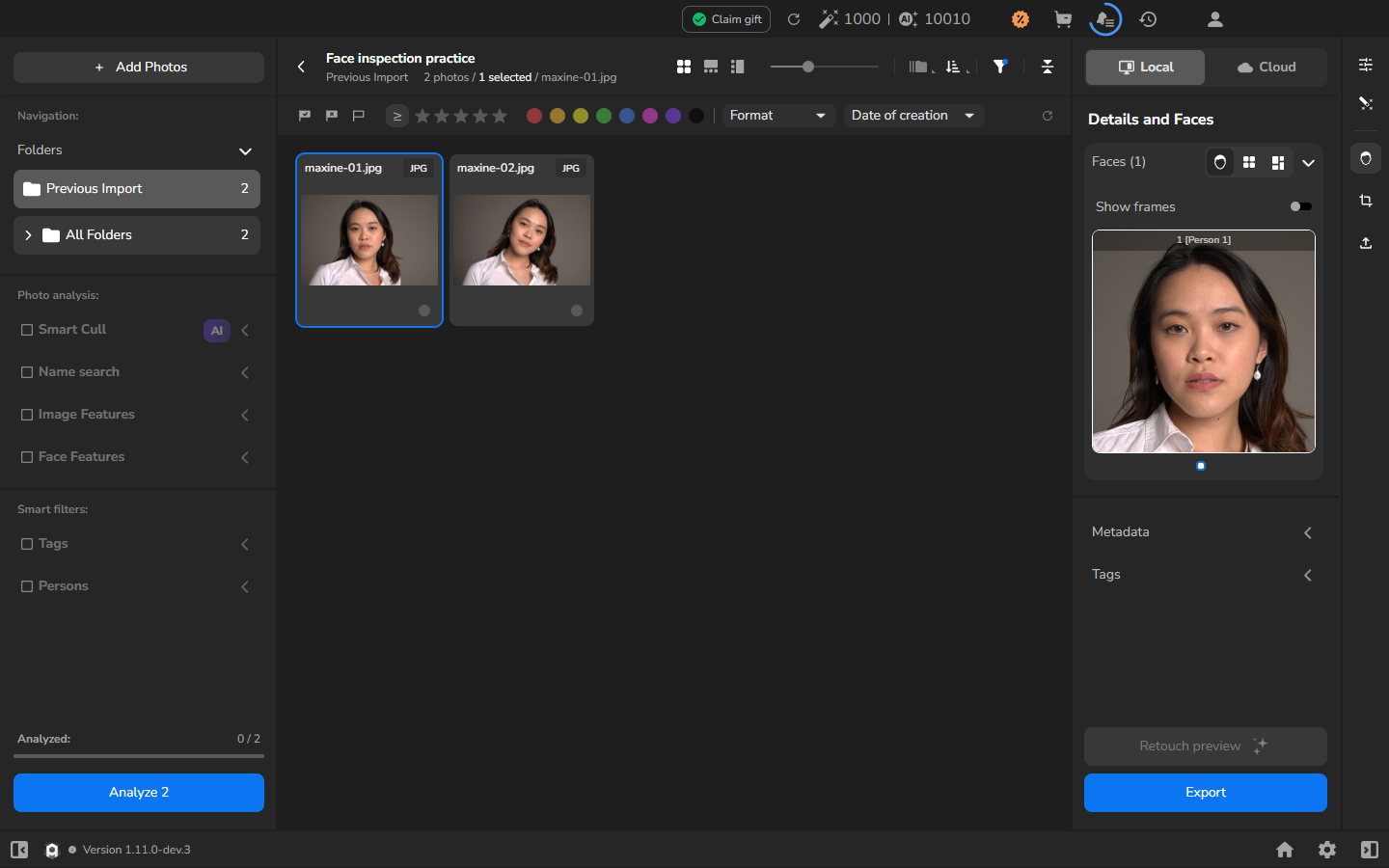Click the Analyze 2 button
The width and height of the screenshot is (1389, 868).
click(x=139, y=793)
